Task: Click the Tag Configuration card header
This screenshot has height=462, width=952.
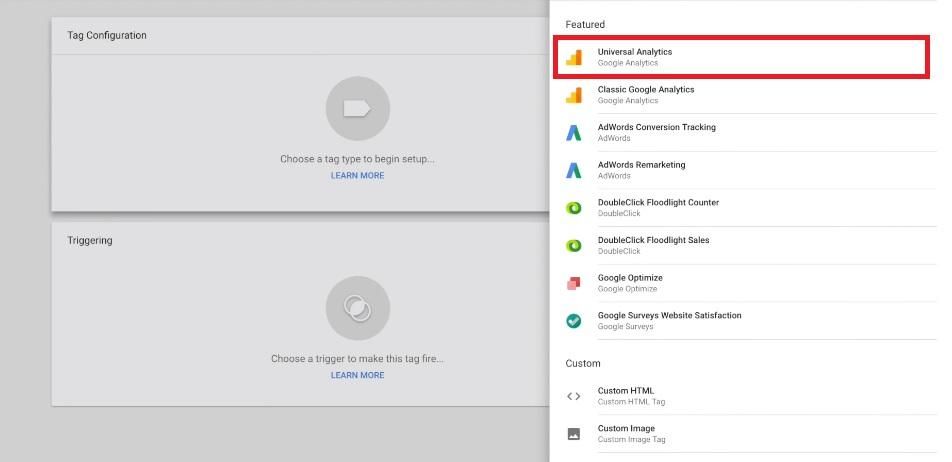Action: click(107, 36)
